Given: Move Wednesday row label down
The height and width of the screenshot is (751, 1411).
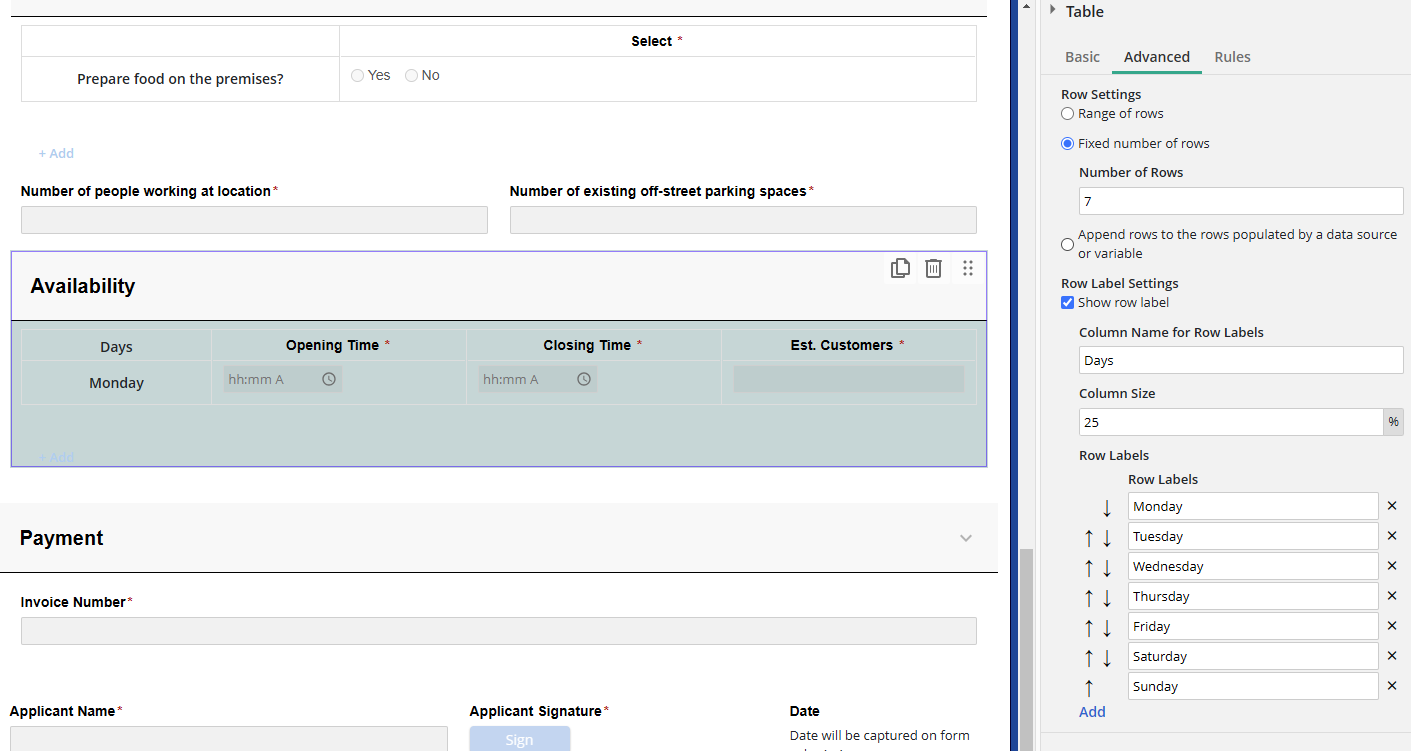Looking at the screenshot, I should coord(1107,568).
